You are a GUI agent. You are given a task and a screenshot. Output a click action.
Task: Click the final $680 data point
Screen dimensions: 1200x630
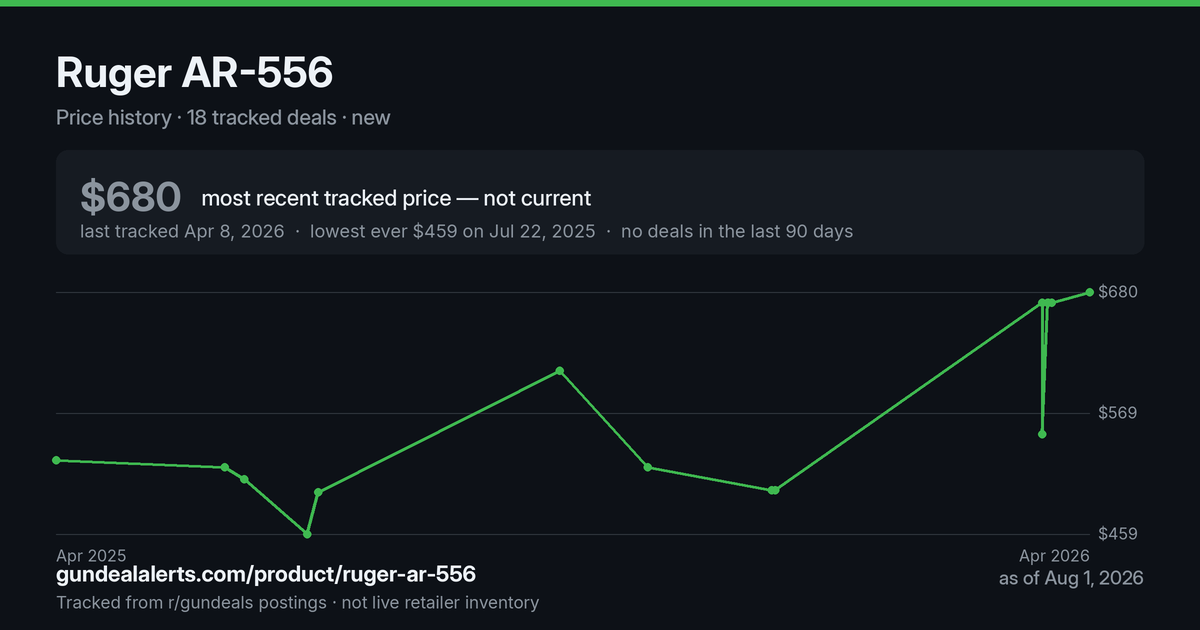(x=1089, y=292)
